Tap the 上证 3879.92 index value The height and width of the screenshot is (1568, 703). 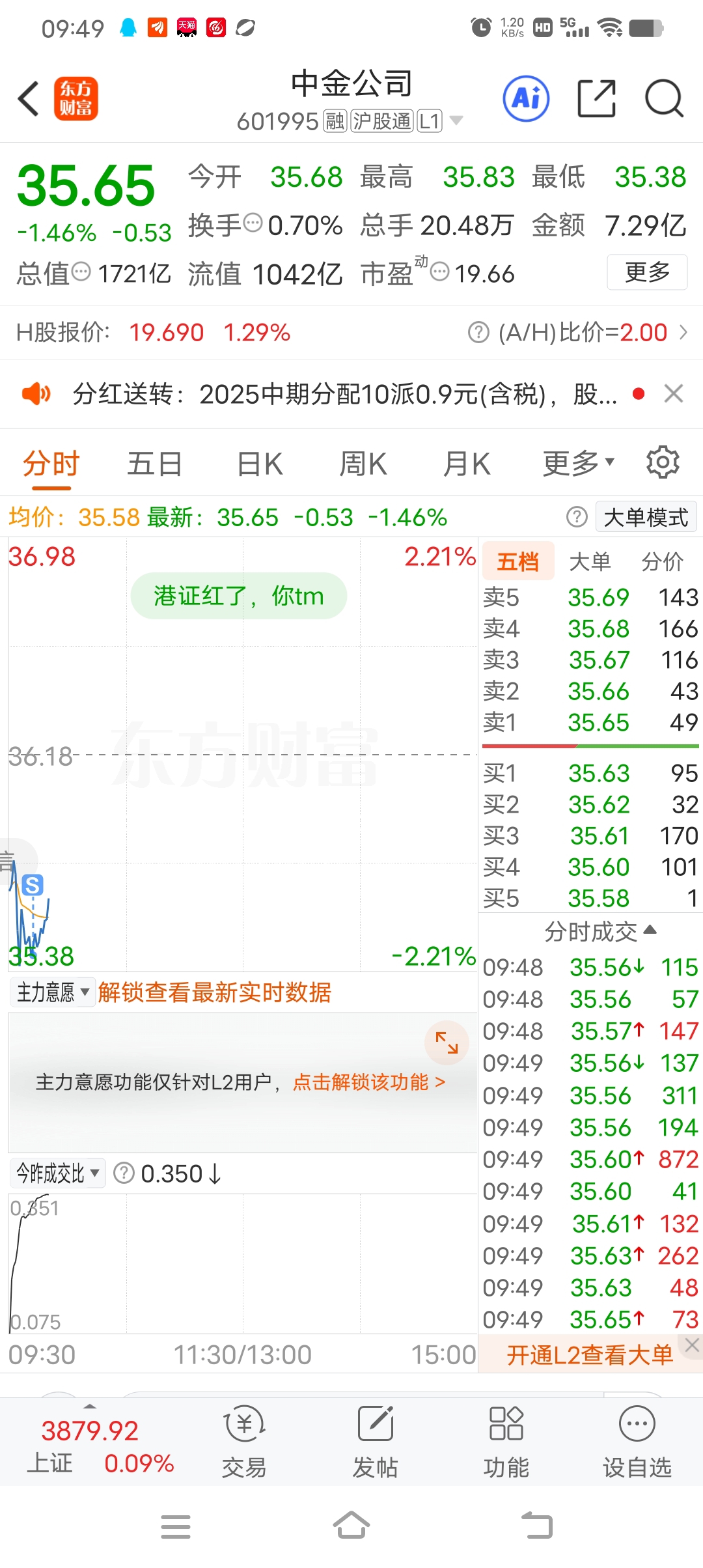90,1431
